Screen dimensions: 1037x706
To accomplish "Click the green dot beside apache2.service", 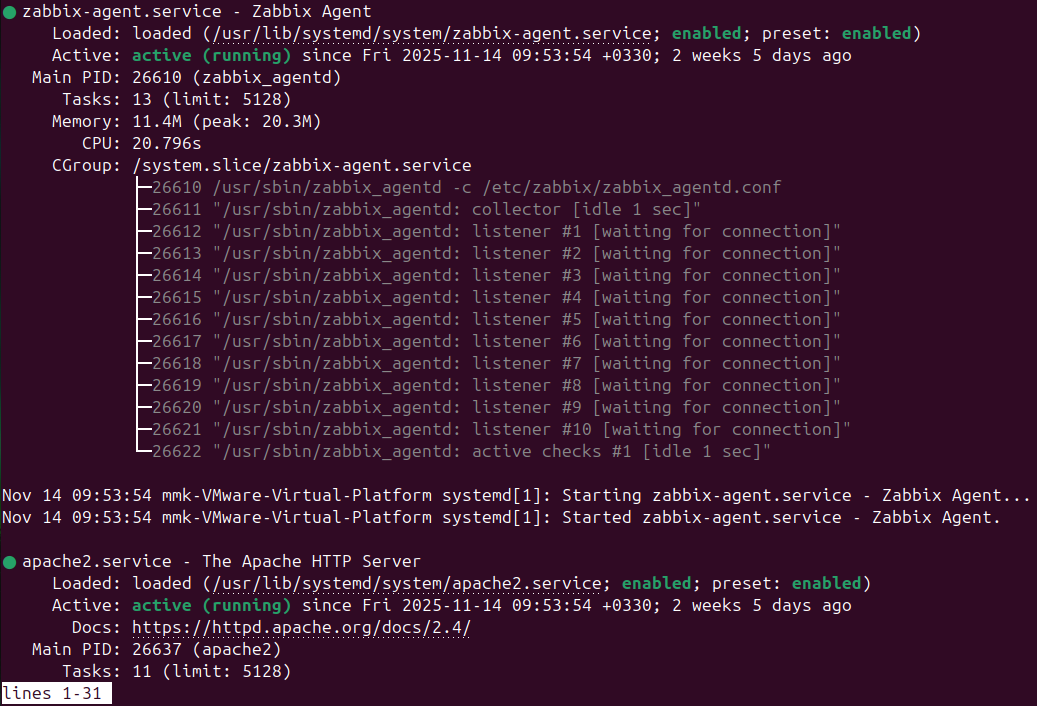I will (9, 562).
